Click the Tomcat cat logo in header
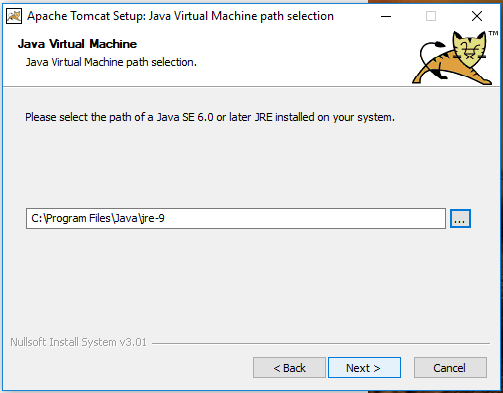 point(452,58)
